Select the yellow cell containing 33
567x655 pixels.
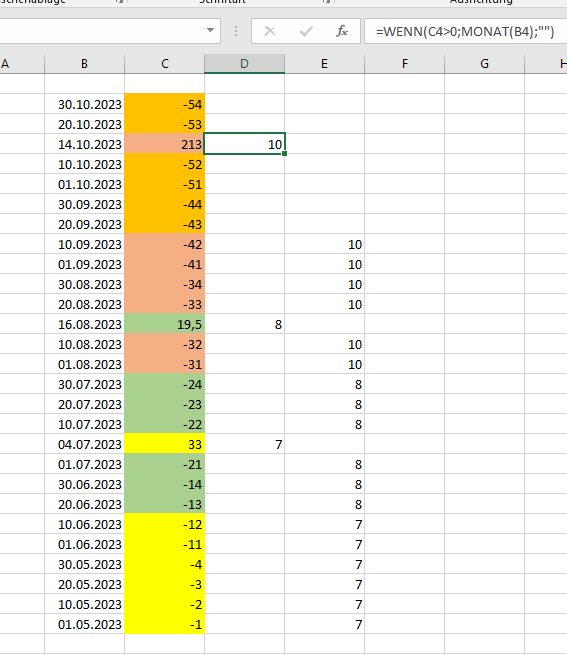[x=165, y=444]
